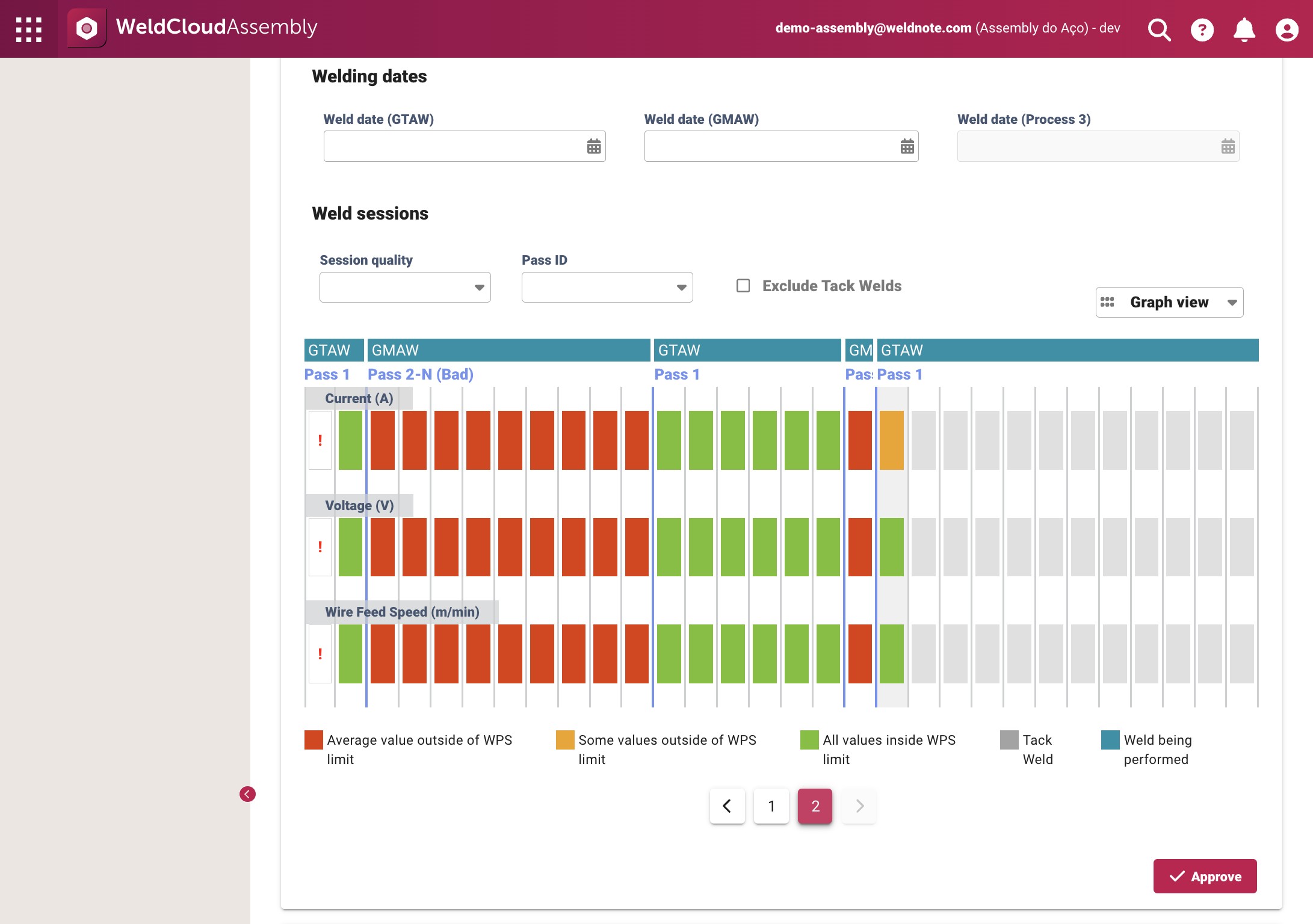Click the Graph view grid icon
This screenshot has width=1313, height=924.
1107,302
